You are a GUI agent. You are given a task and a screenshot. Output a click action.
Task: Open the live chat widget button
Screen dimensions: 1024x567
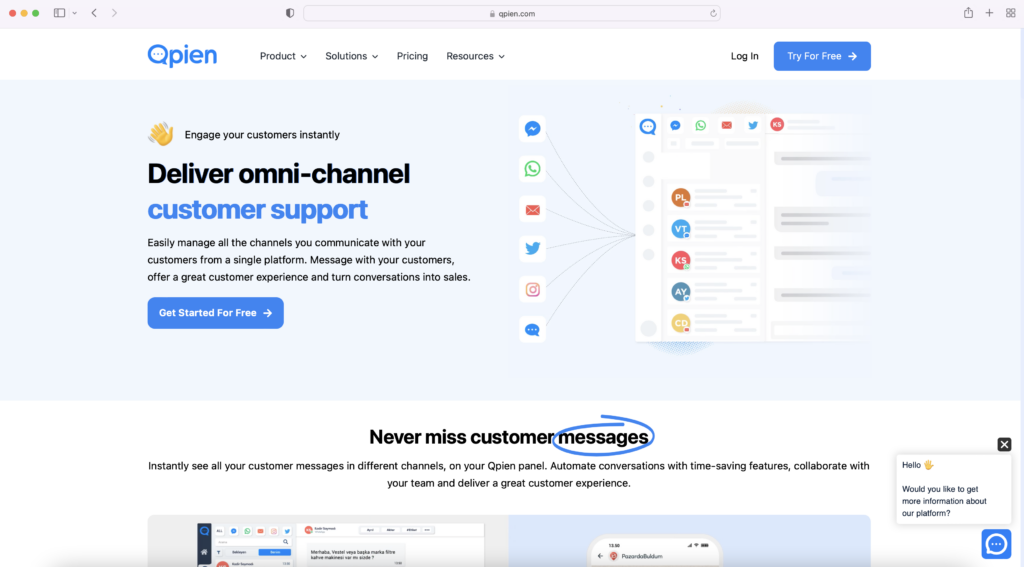[997, 543]
